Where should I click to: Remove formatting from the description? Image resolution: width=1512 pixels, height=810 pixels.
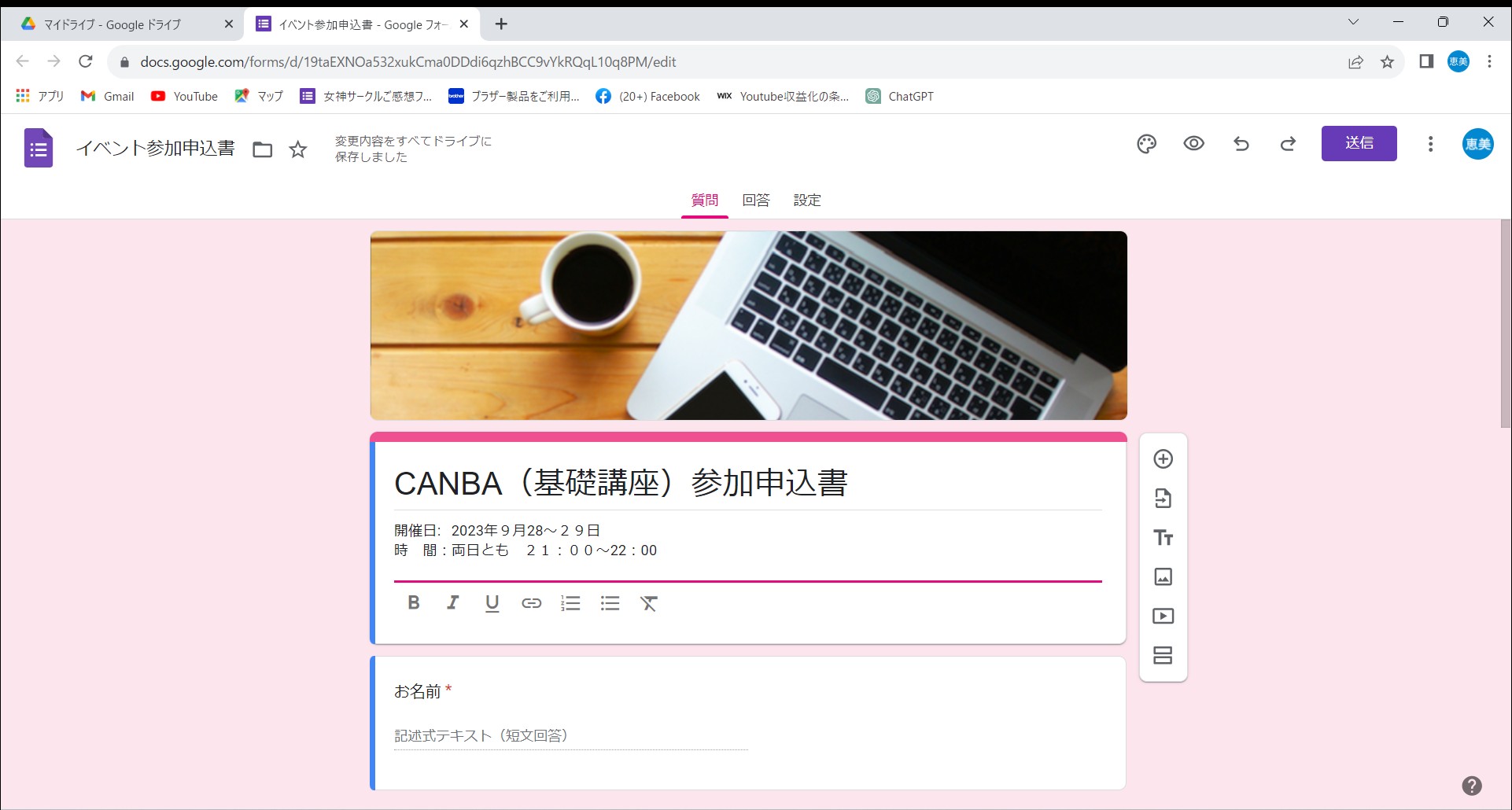(x=648, y=603)
